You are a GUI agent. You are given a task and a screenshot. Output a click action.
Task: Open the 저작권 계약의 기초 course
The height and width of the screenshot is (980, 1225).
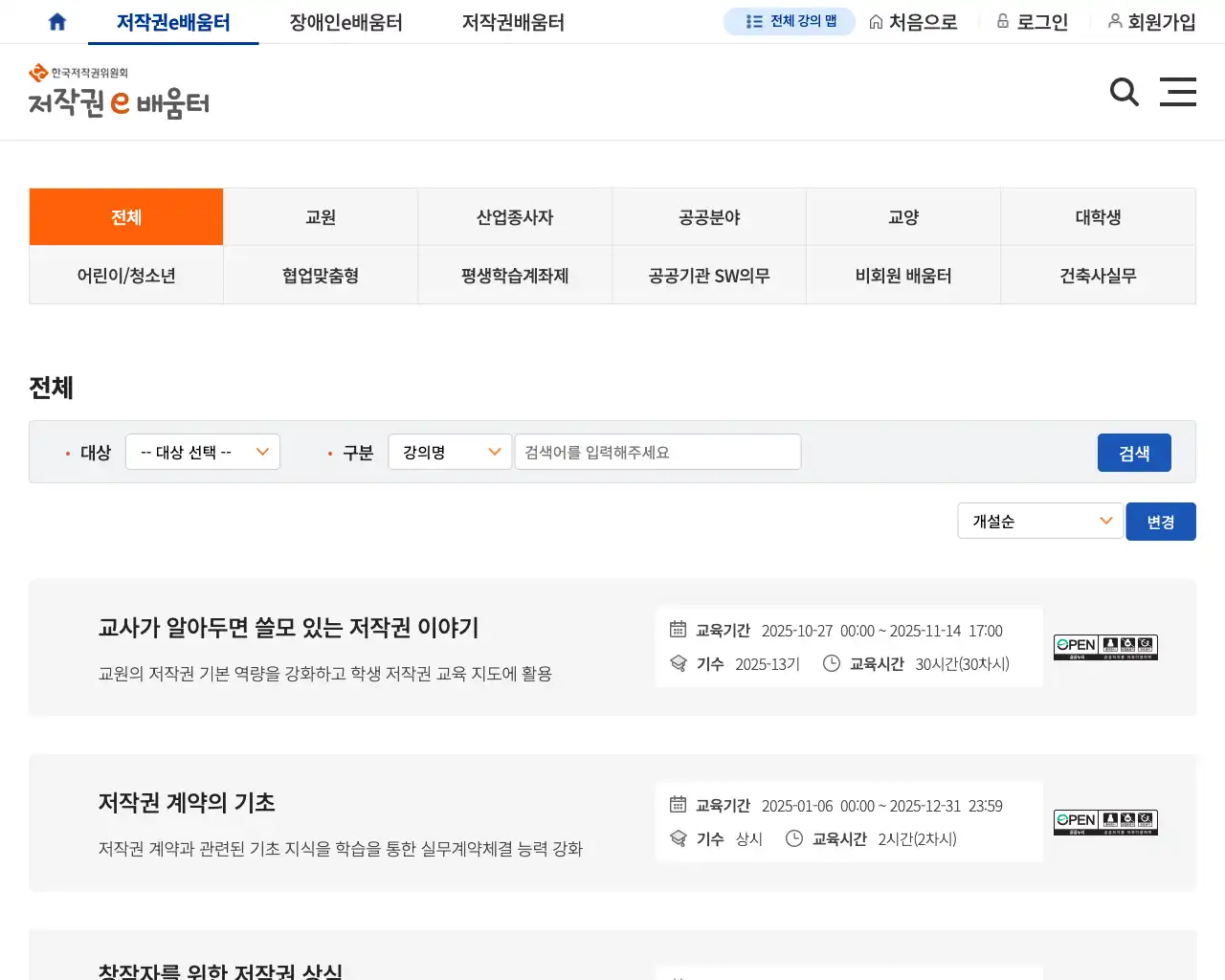[x=187, y=804]
